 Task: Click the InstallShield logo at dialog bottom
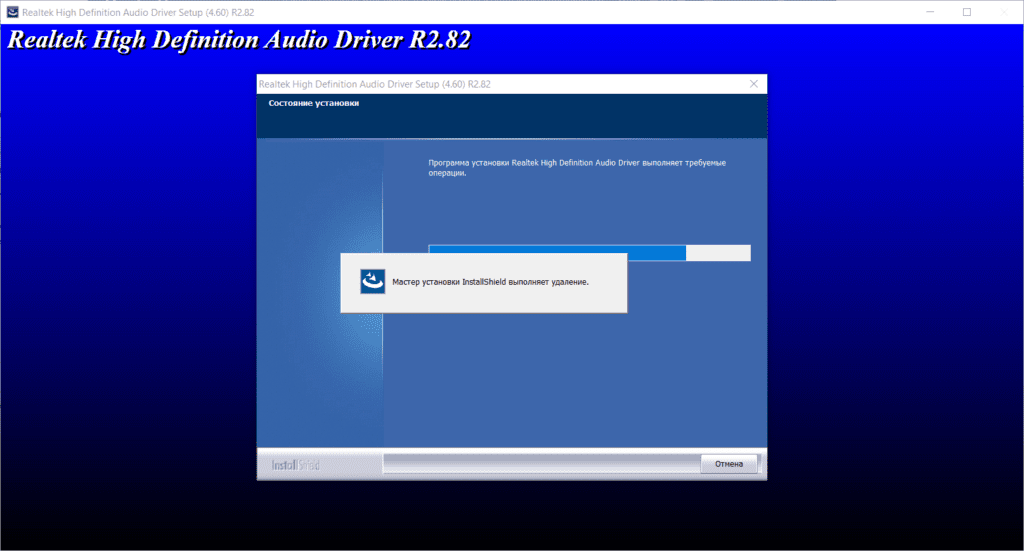[295, 465]
